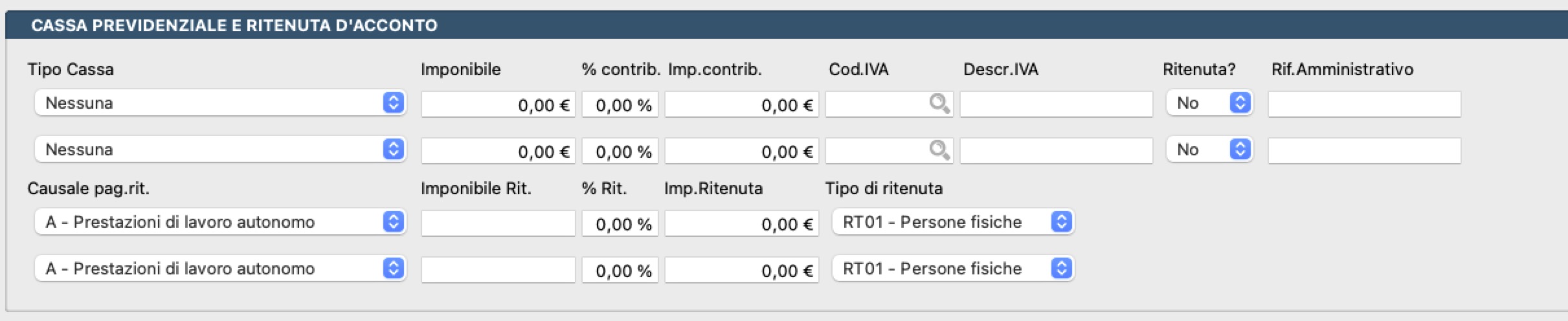
Task: Click first % Rit. percentage field
Action: (x=620, y=224)
